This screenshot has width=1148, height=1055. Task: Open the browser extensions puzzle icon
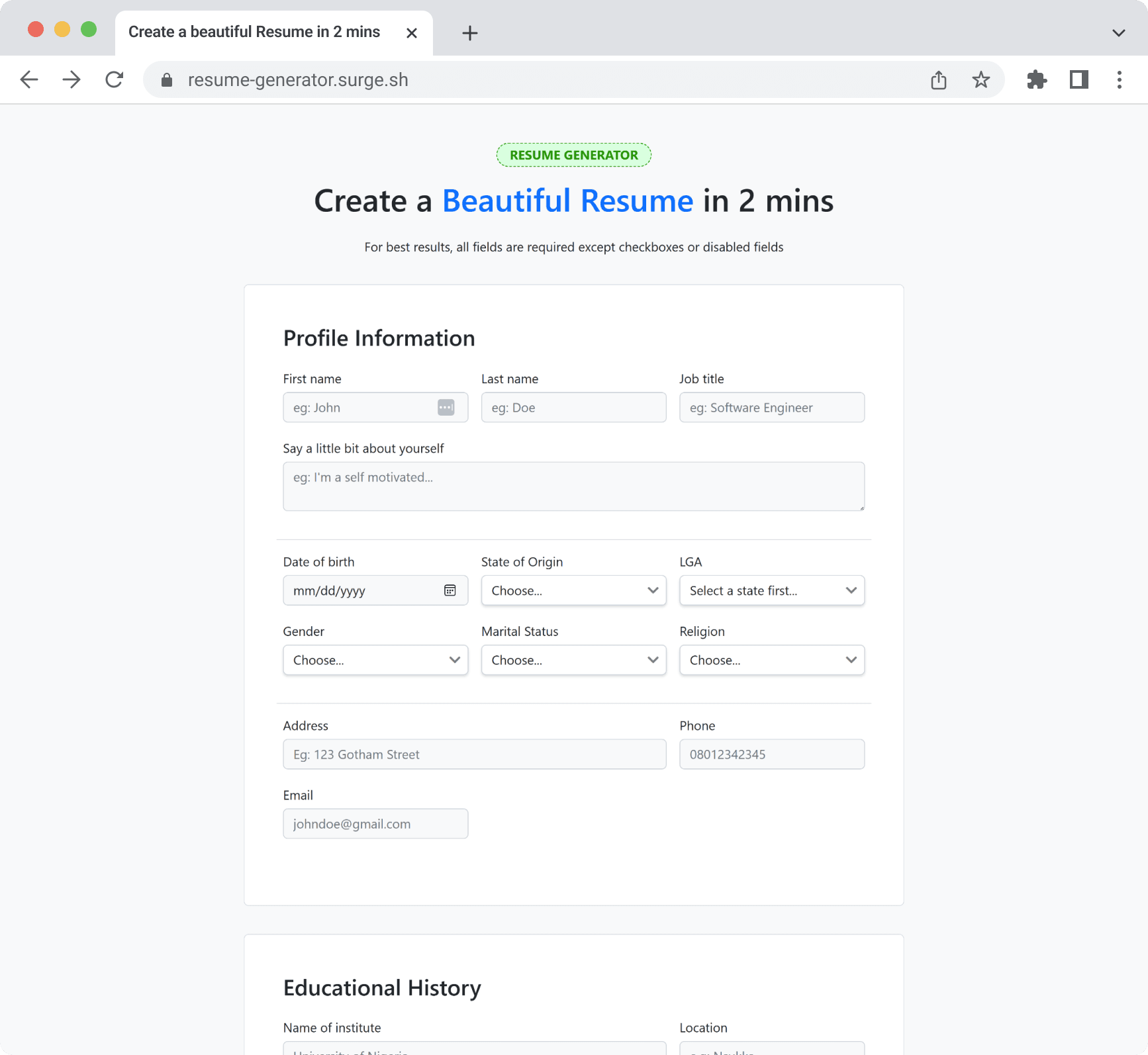(x=1037, y=79)
